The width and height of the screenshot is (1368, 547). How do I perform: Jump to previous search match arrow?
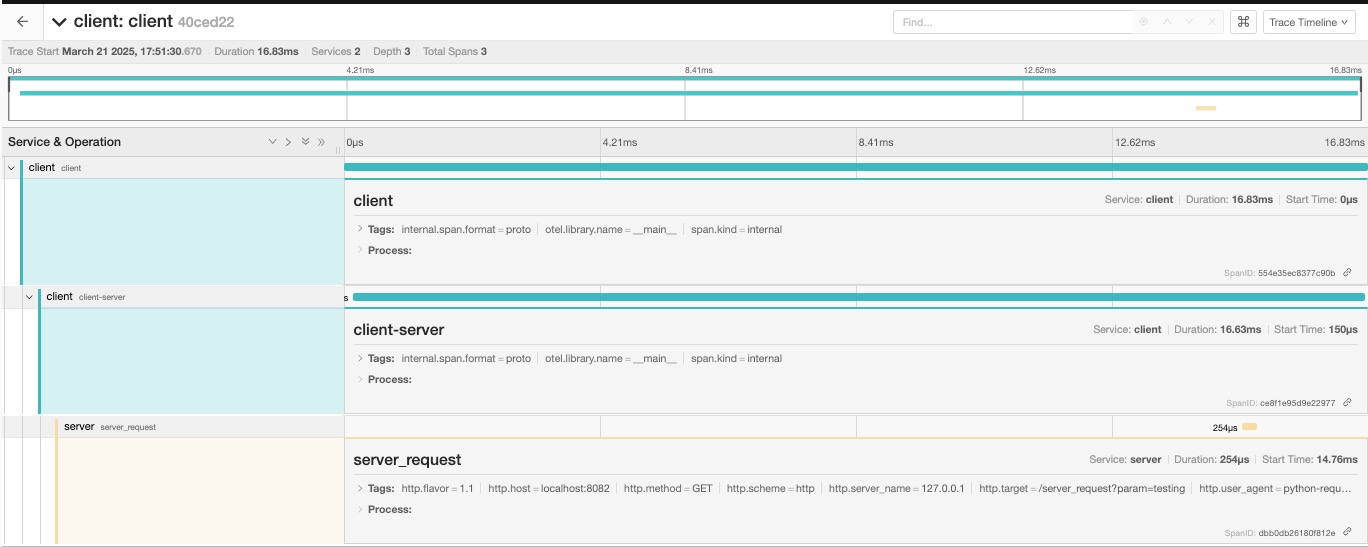[x=1167, y=22]
